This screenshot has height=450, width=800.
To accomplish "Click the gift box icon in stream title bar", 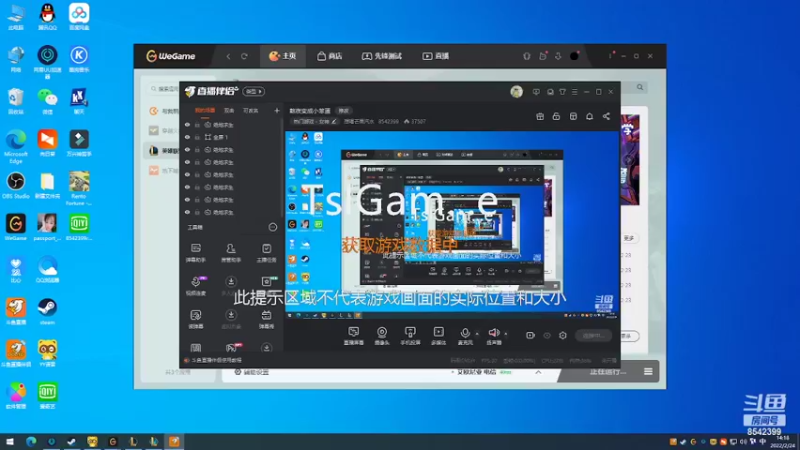I will pos(540,116).
